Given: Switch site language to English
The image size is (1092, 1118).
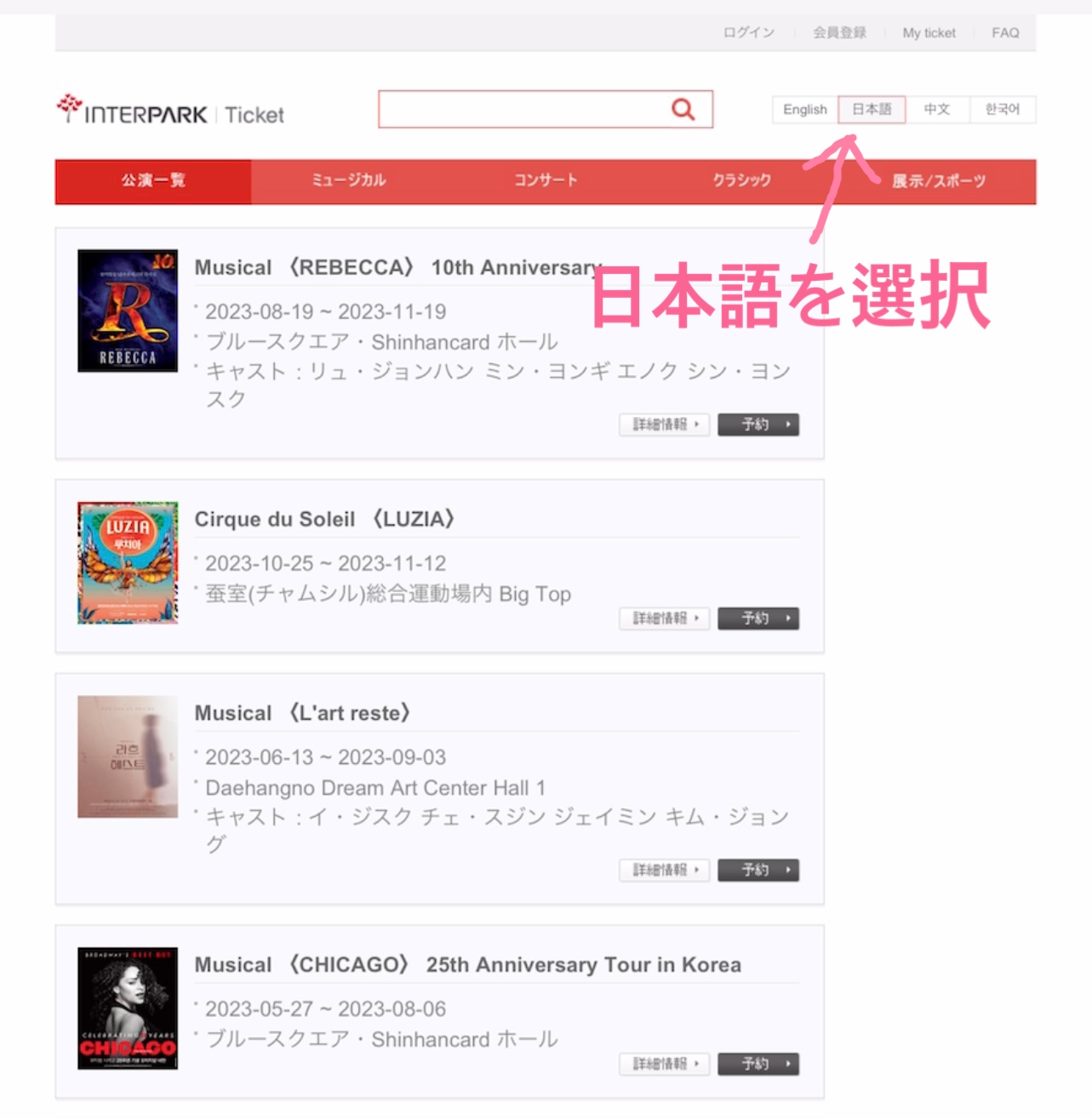Looking at the screenshot, I should [805, 109].
